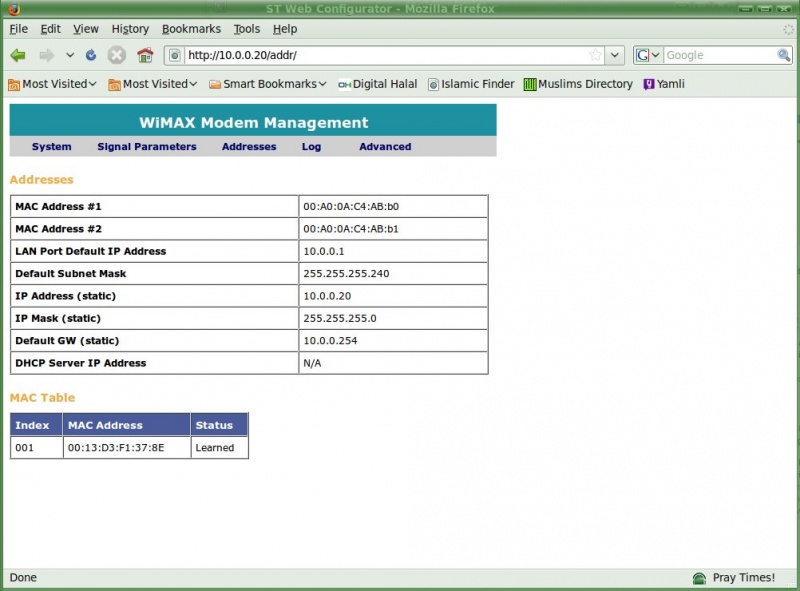This screenshot has height=591, width=800.
Task: Expand the second Most Visited bookmarks folder
Action: (153, 84)
